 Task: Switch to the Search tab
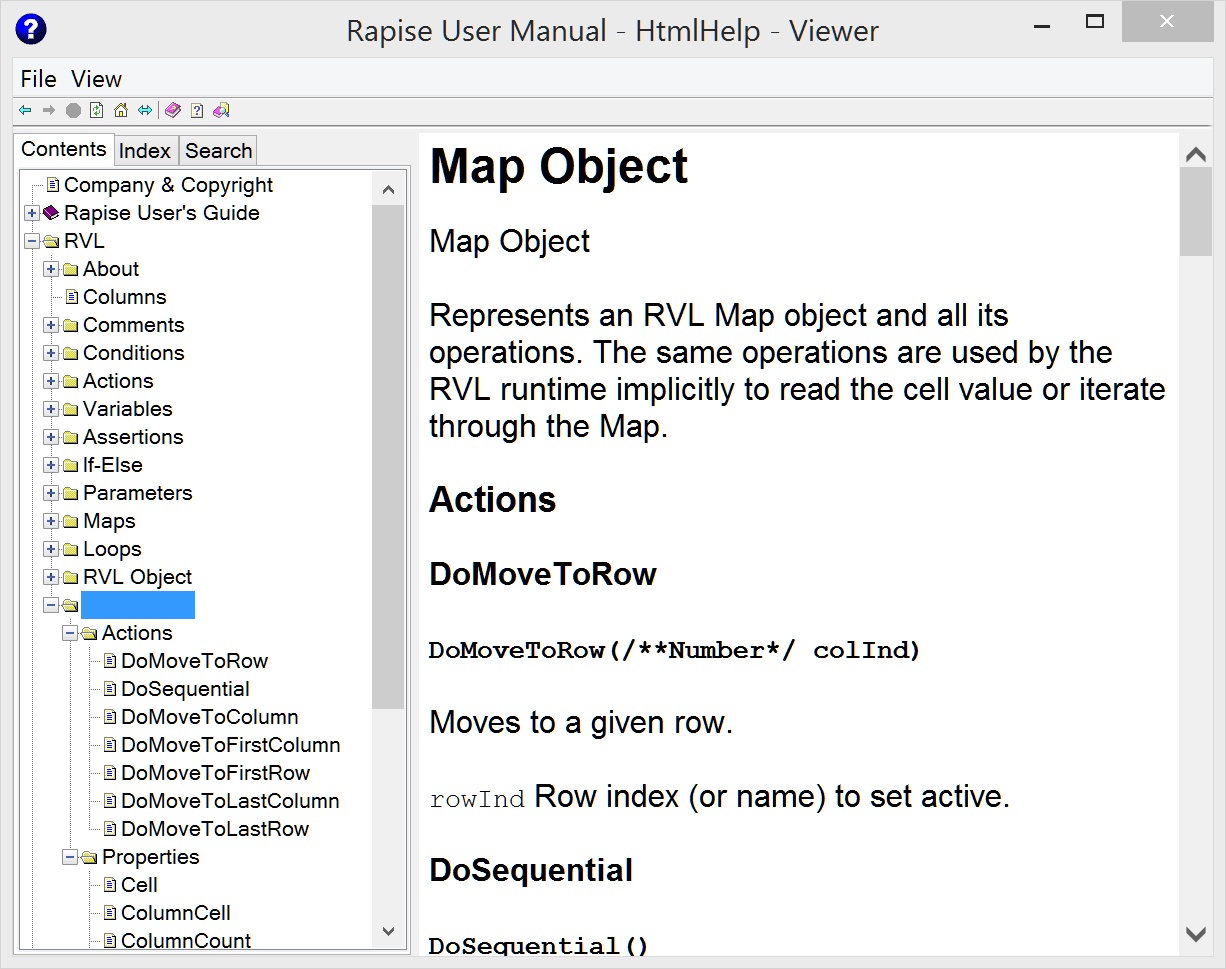pos(218,151)
